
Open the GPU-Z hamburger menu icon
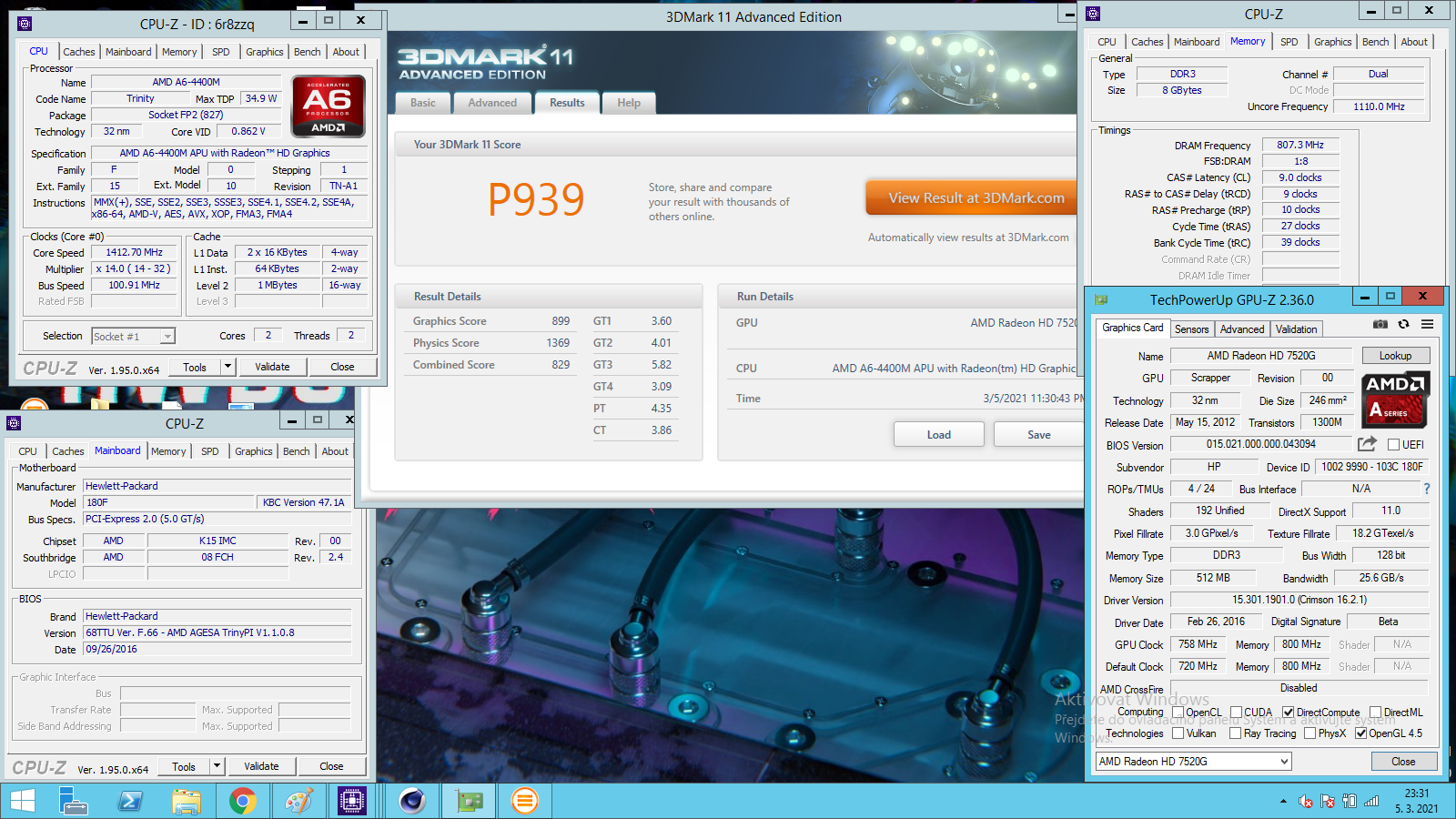point(1427,325)
